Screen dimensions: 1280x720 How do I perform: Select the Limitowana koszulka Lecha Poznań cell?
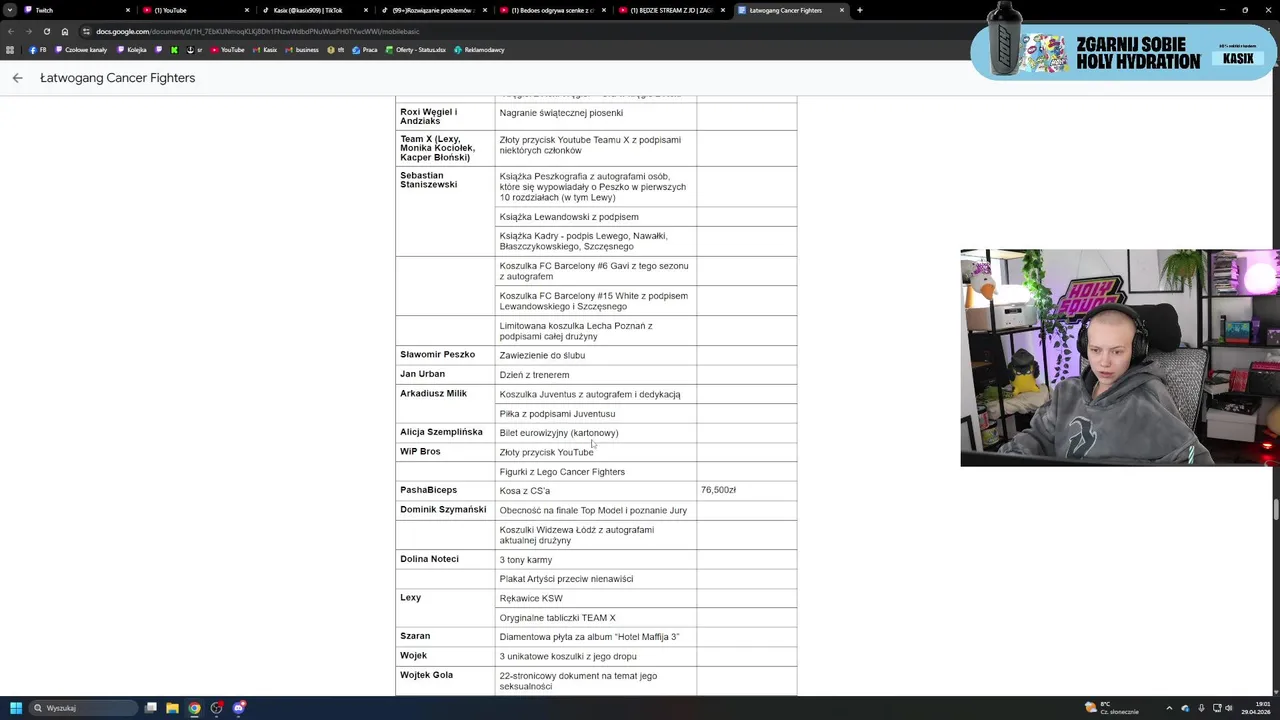pos(596,331)
